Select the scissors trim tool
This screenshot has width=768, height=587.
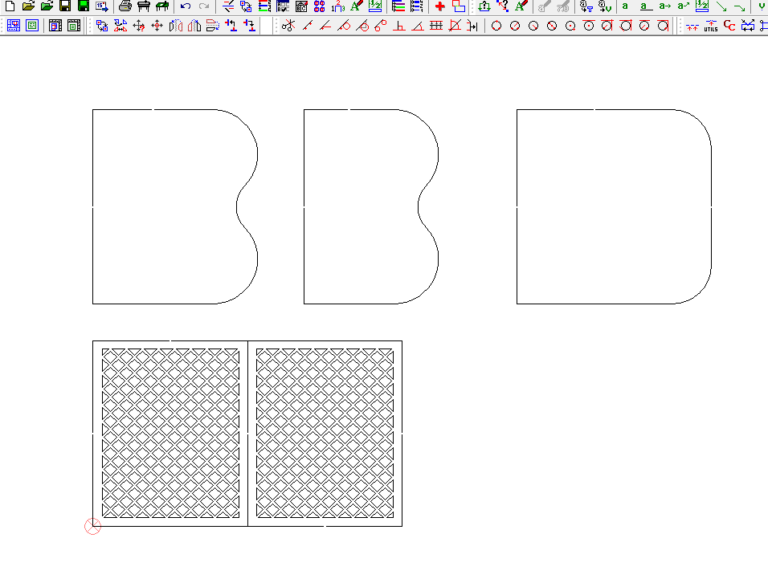[x=289, y=26]
